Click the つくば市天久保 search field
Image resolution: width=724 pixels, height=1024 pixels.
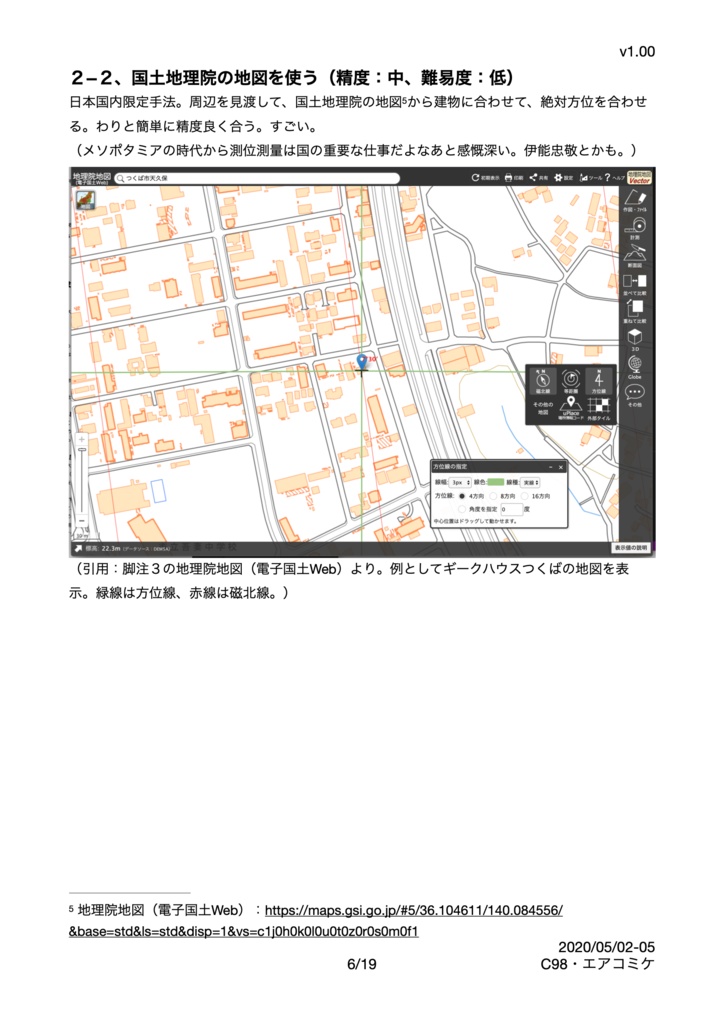point(257,178)
